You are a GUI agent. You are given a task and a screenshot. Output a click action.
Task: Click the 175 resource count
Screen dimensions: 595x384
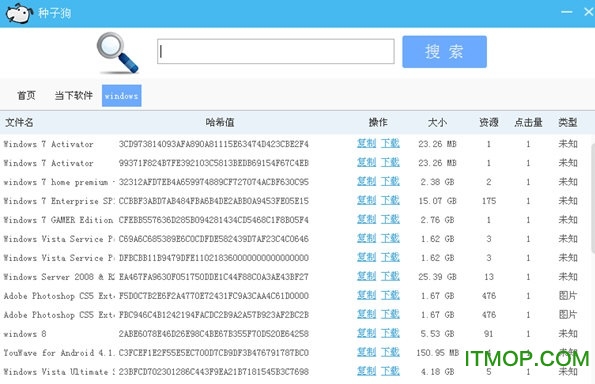click(x=489, y=201)
